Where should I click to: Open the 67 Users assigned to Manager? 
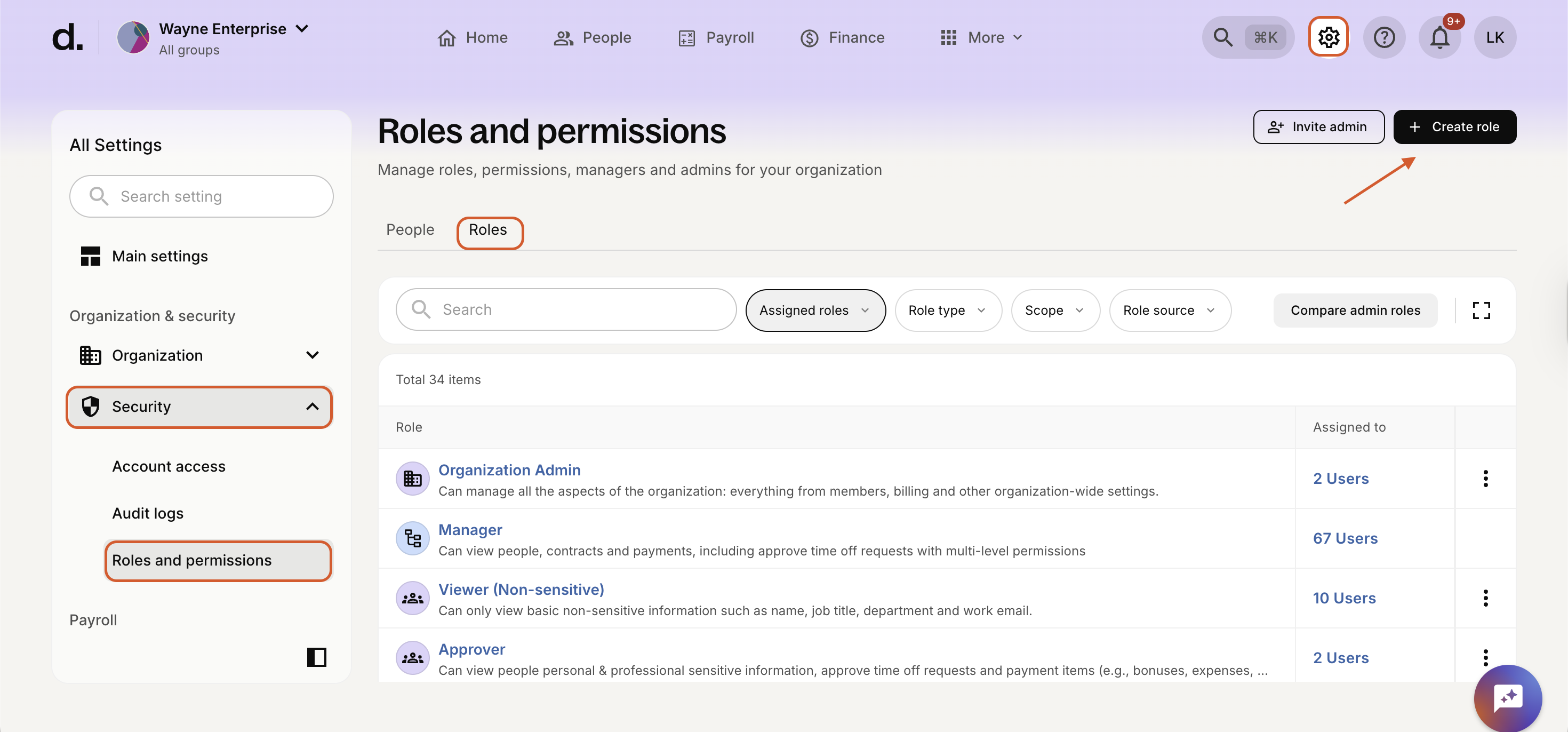coord(1345,538)
